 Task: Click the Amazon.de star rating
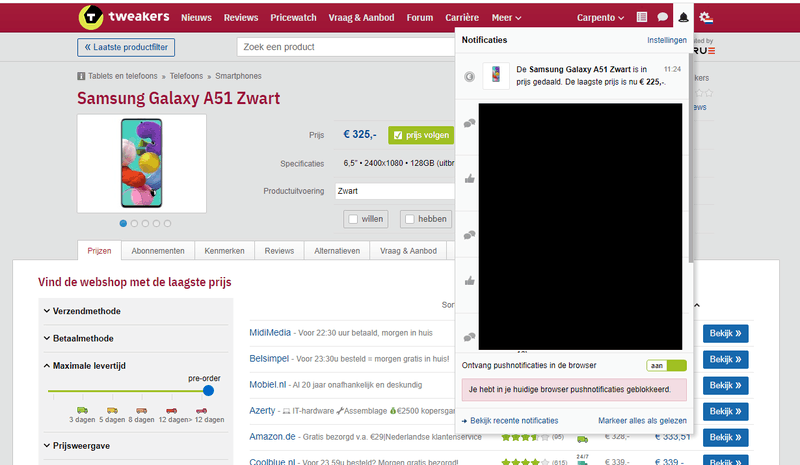click(x=526, y=437)
